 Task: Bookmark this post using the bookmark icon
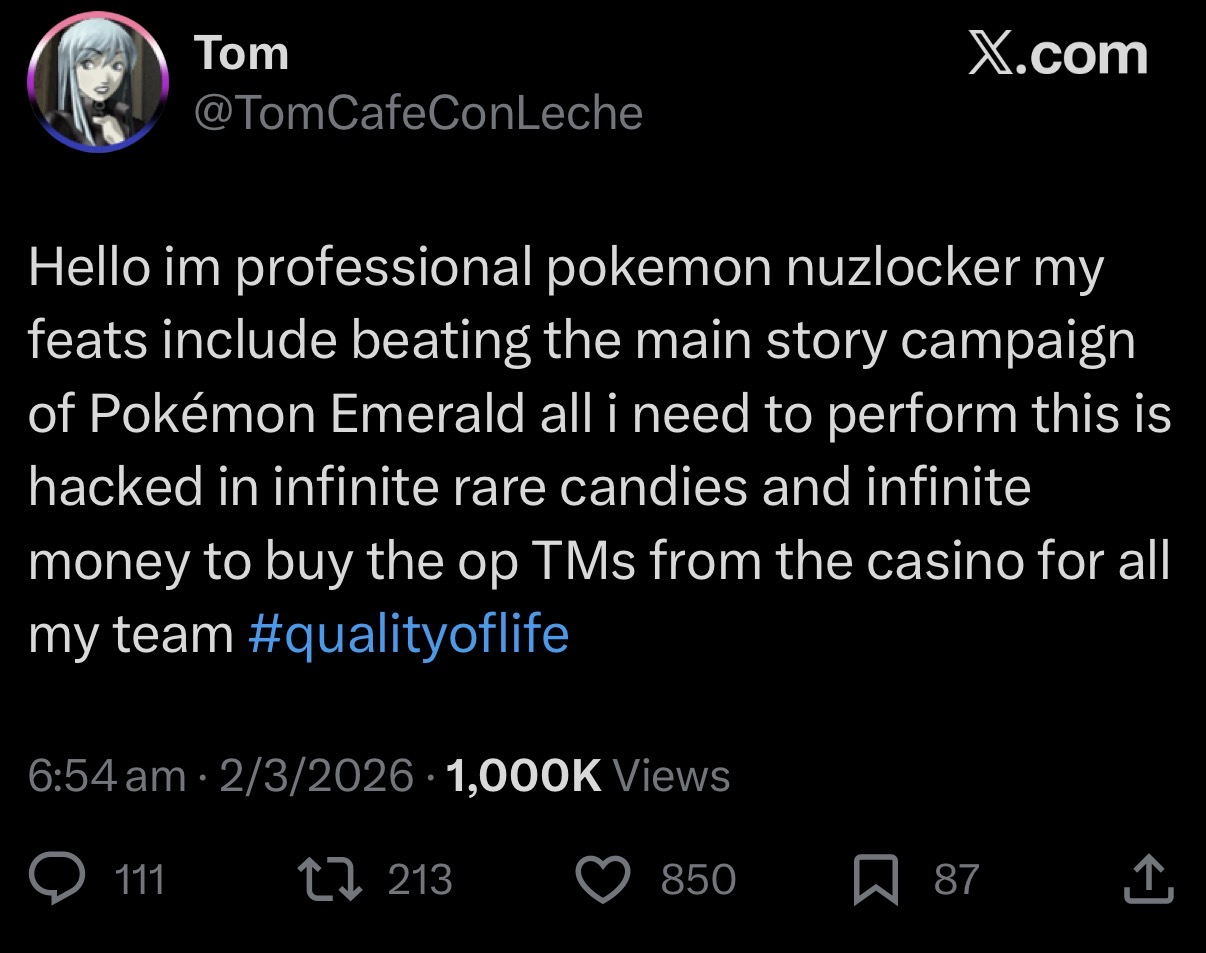[875, 879]
